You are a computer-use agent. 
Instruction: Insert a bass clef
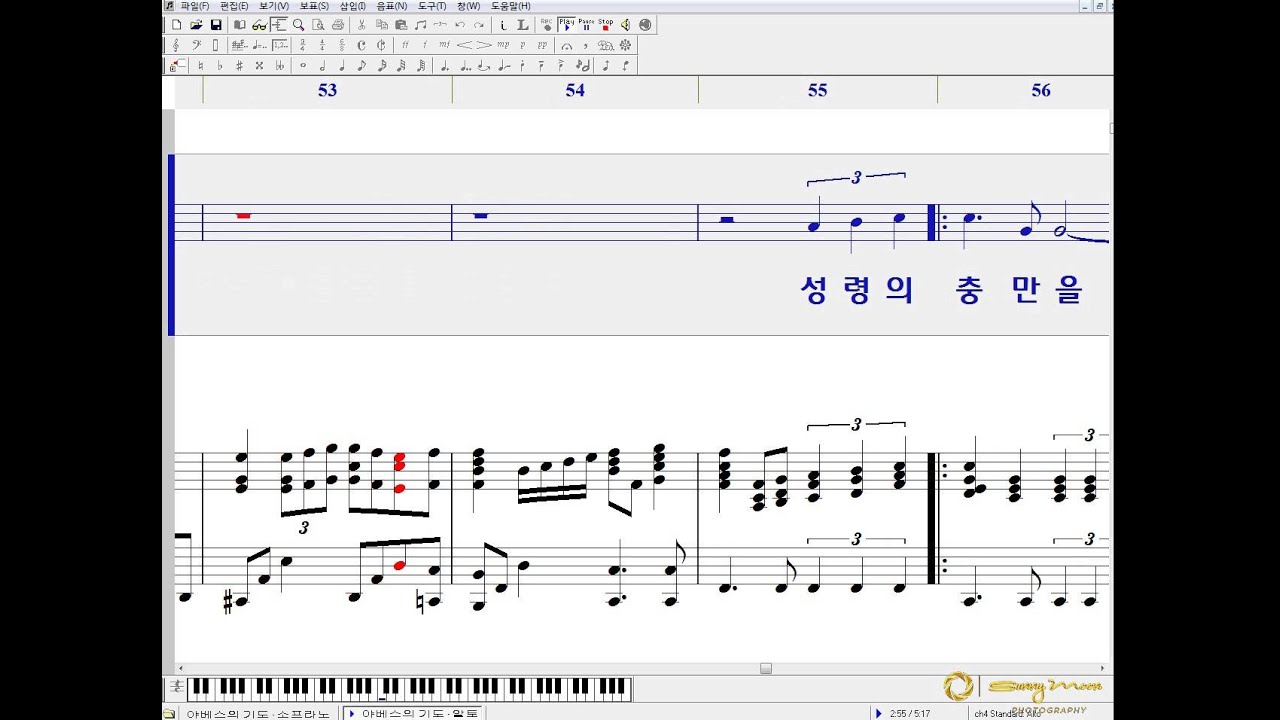pos(196,45)
